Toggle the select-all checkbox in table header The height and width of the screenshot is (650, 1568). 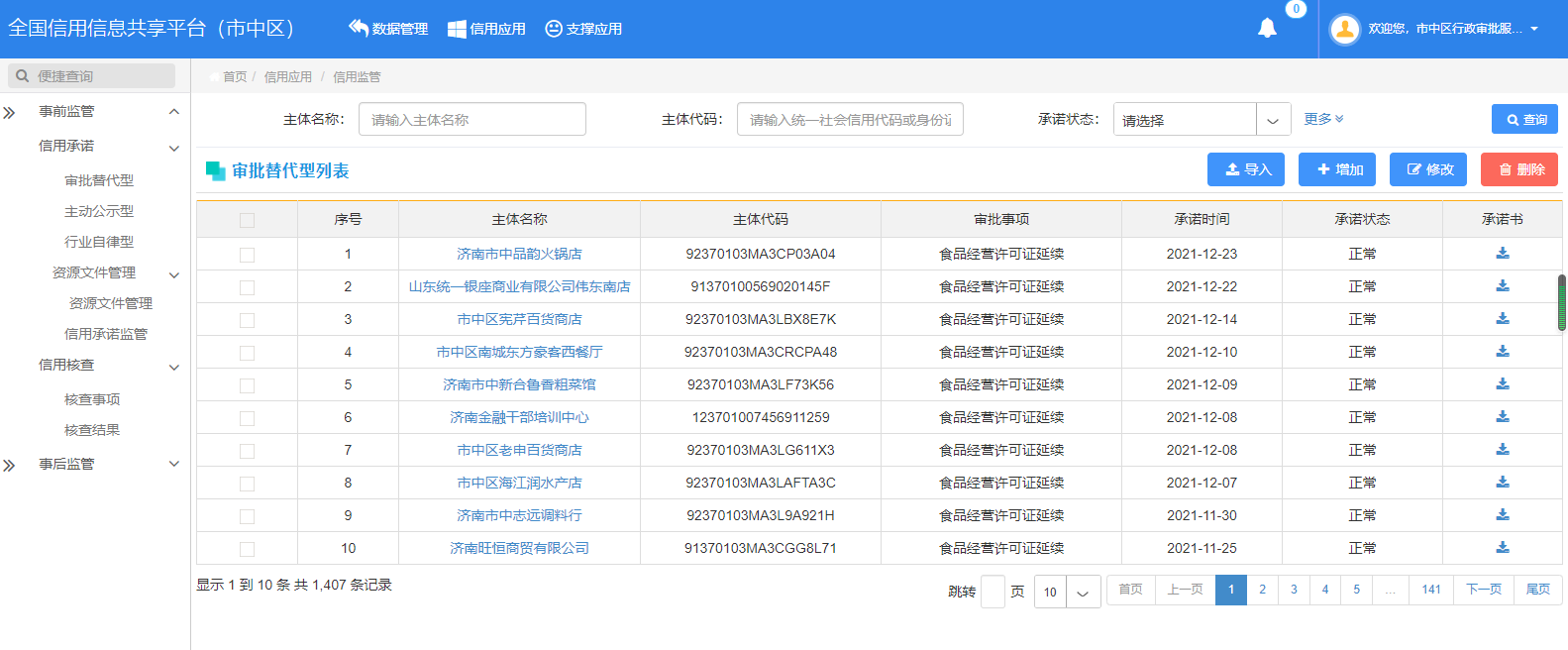point(247,220)
